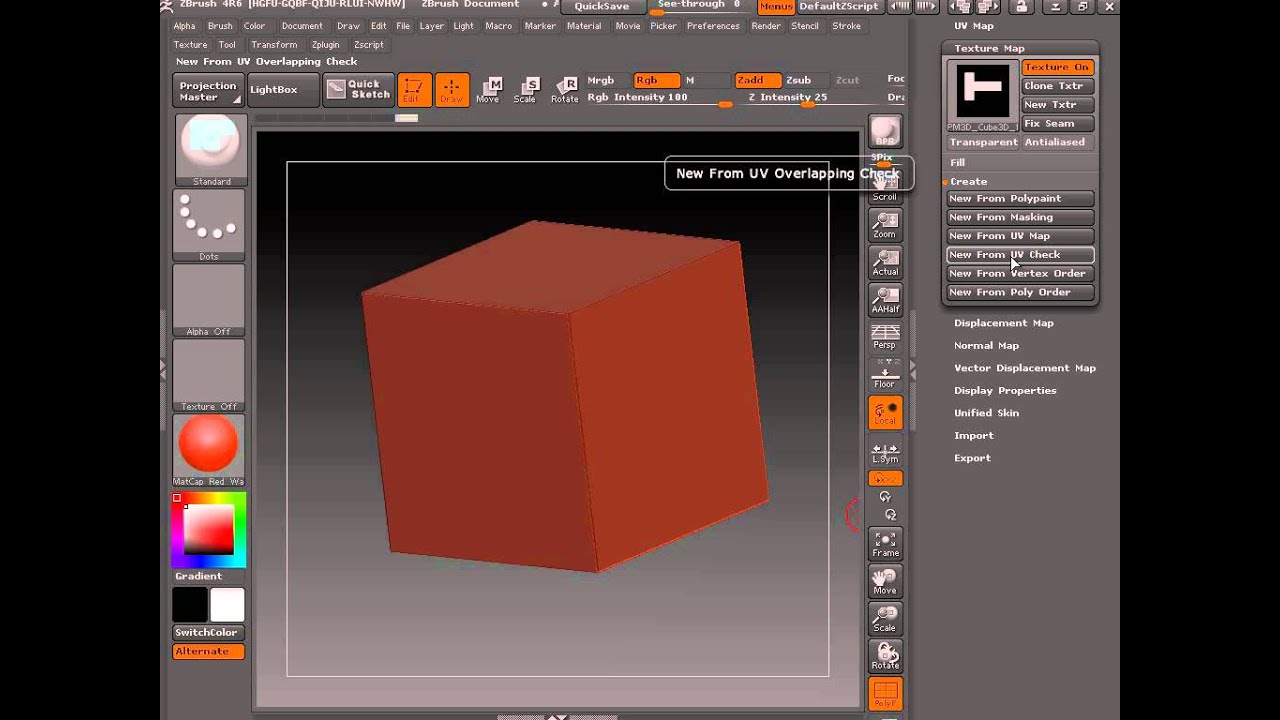Viewport: 1280px width, 720px height.
Task: Open the Alpha menu
Action: click(185, 26)
